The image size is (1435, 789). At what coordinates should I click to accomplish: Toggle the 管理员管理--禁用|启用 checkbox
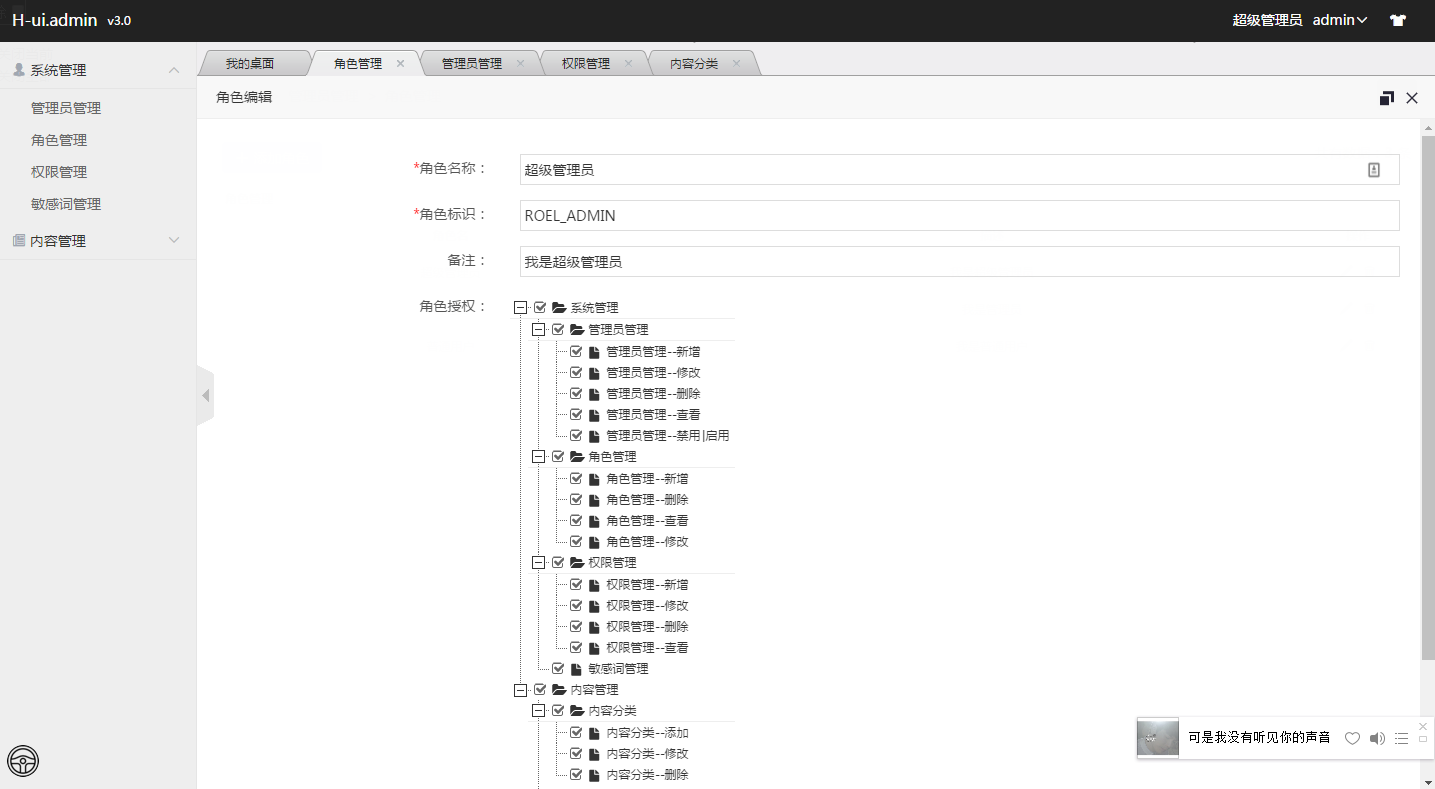[576, 435]
